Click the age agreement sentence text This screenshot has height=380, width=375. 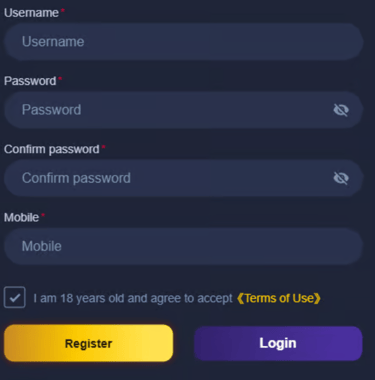[x=133, y=298]
